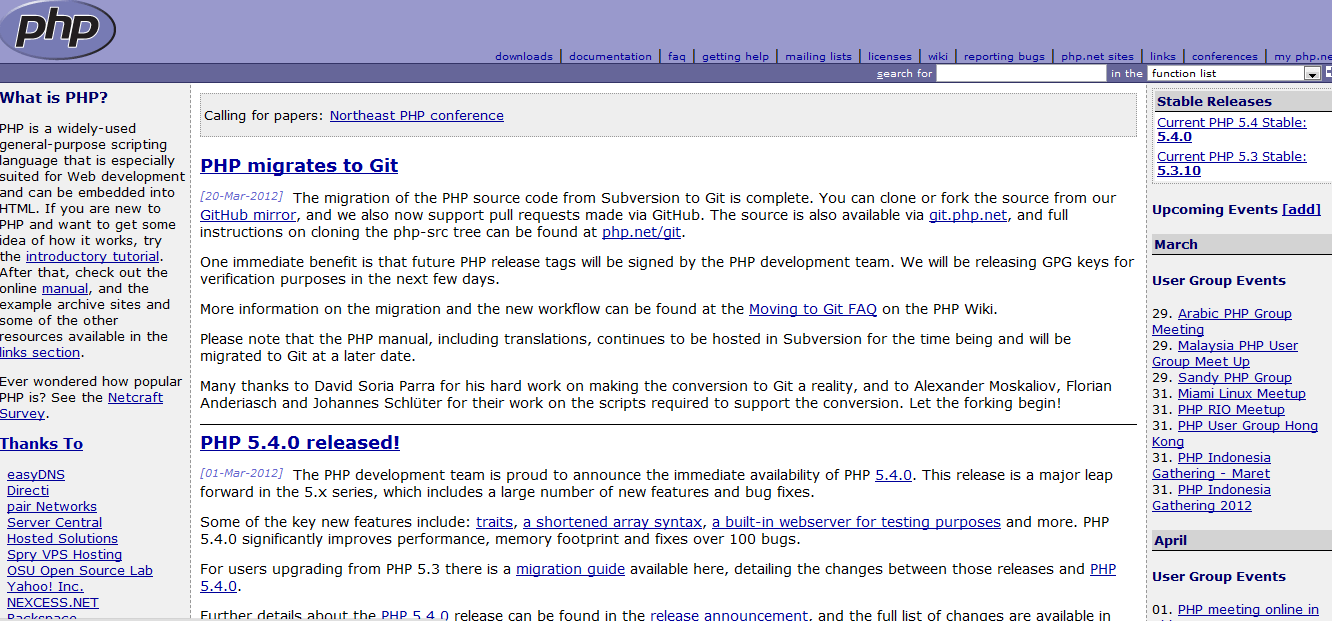
Task: Open PHP User Group Hong Kong event
Action: 1235,434
